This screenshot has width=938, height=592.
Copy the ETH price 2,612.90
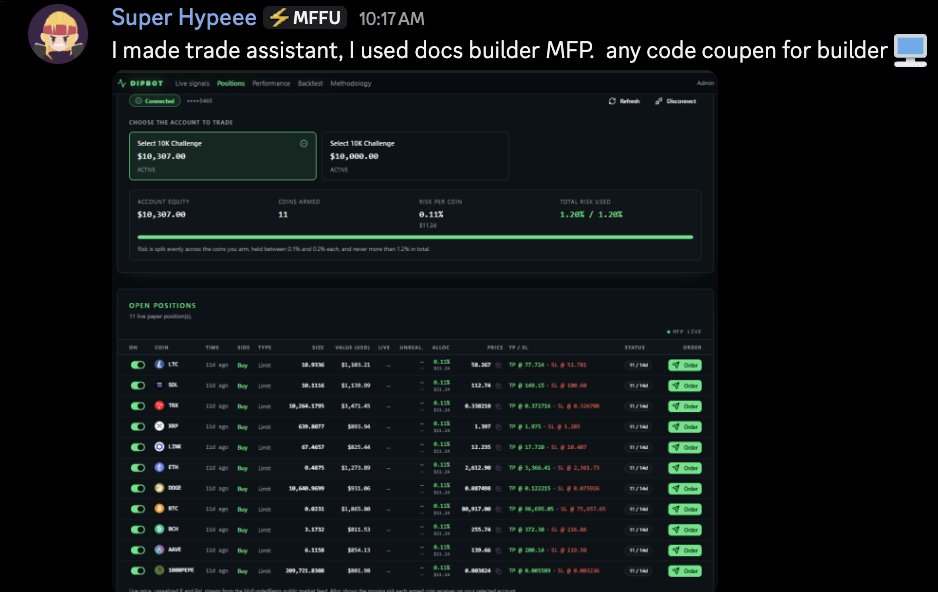[498, 468]
